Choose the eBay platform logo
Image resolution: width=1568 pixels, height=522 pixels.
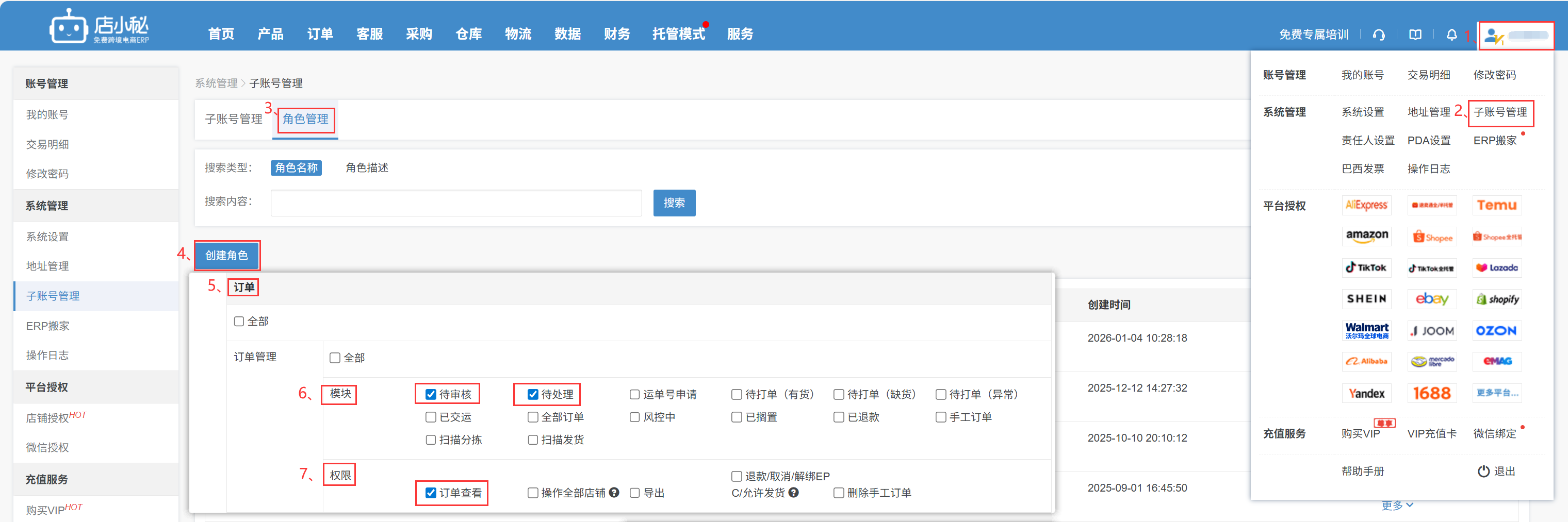[x=1432, y=299]
